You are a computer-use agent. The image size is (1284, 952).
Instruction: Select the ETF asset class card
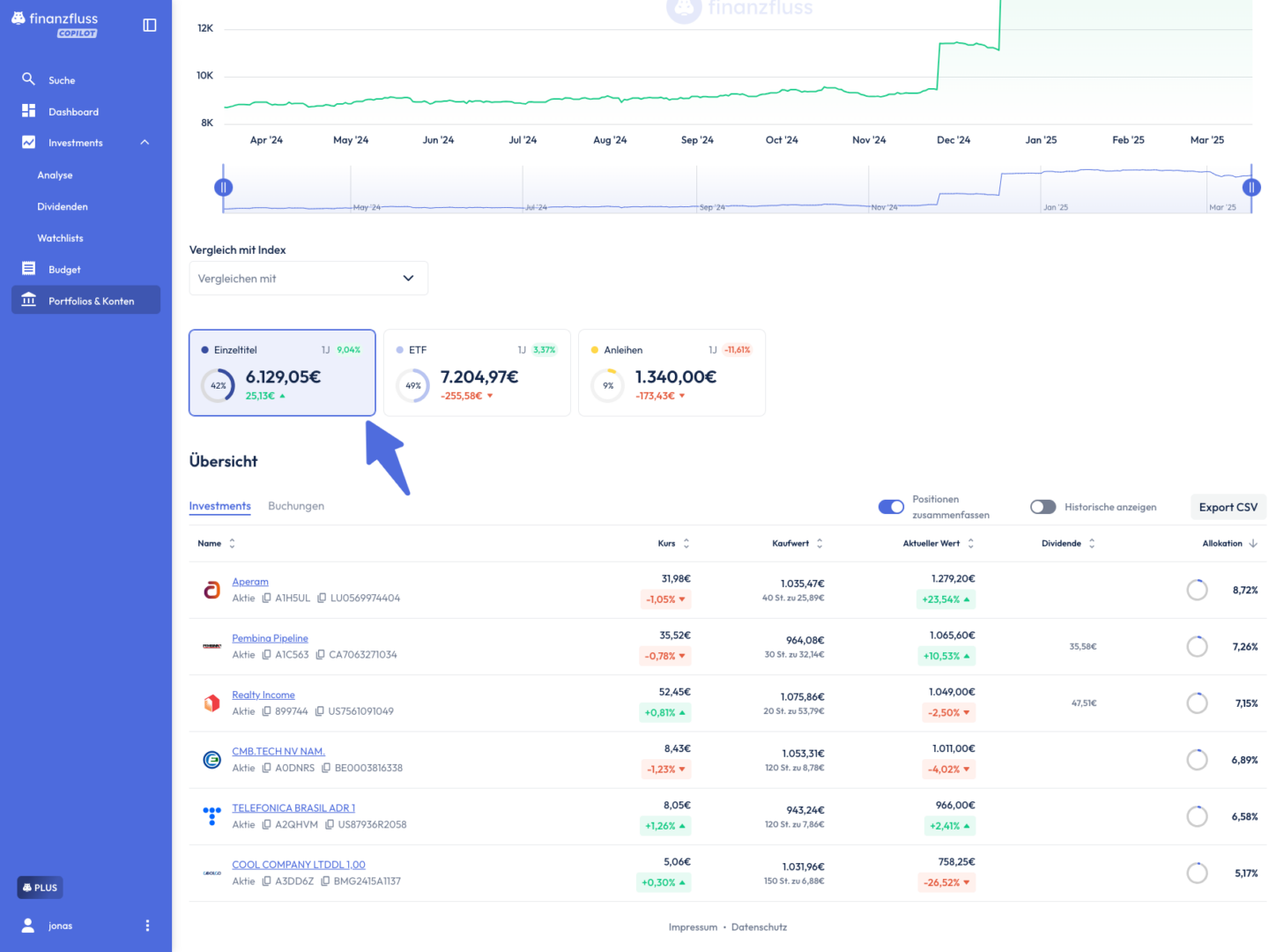pos(477,373)
